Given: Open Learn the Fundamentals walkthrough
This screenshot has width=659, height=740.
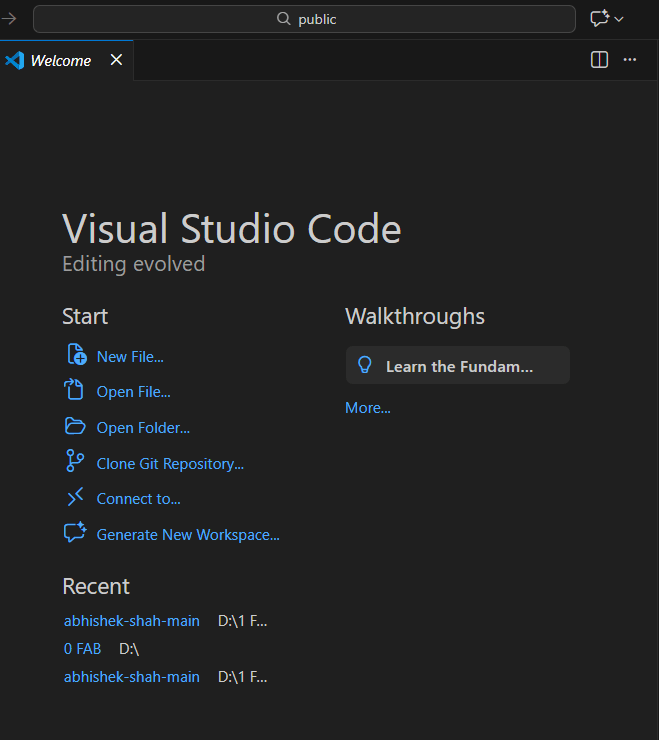Looking at the screenshot, I should [457, 365].
